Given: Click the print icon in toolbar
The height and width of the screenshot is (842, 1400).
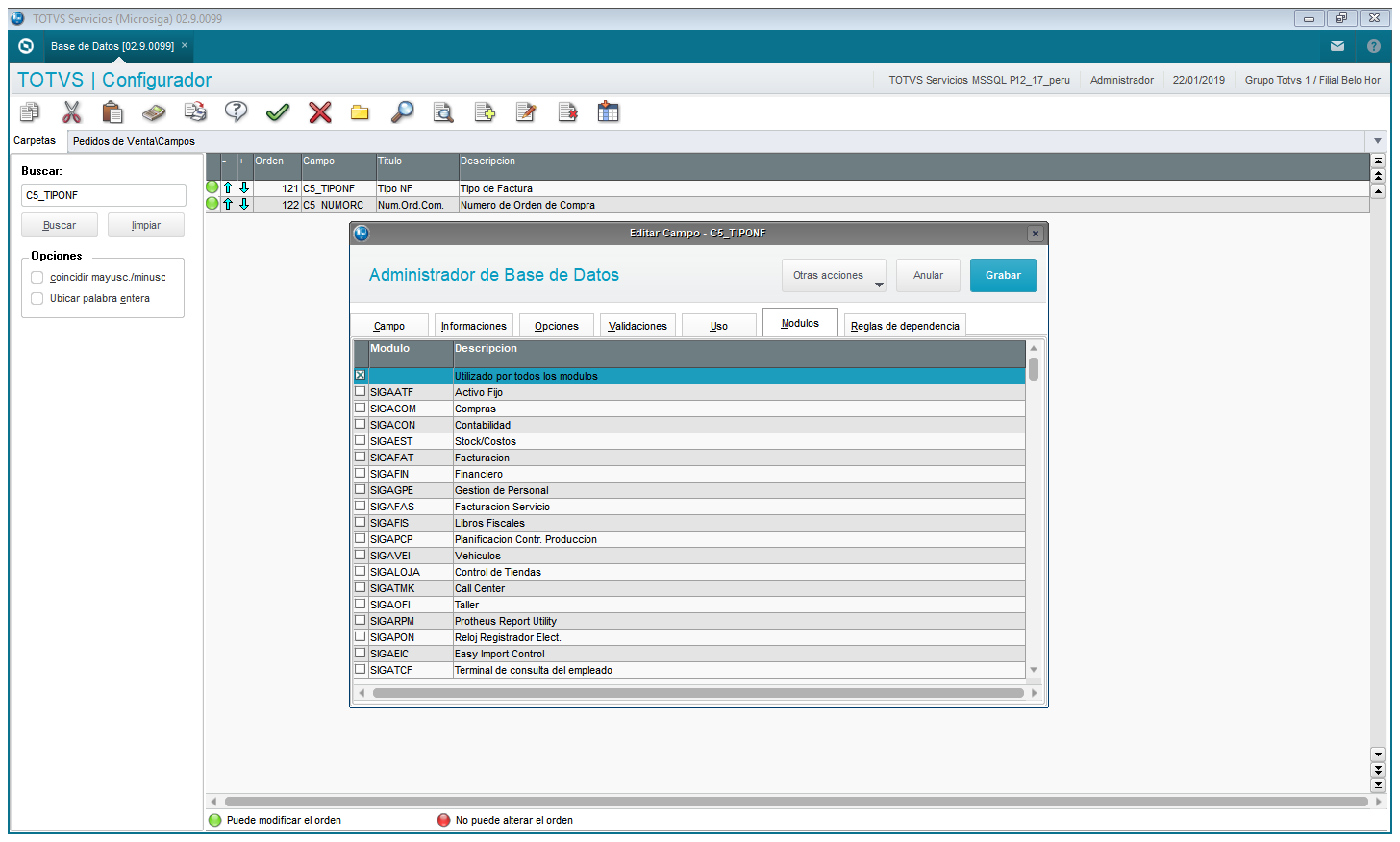Looking at the screenshot, I should pyautogui.click(x=195, y=112).
